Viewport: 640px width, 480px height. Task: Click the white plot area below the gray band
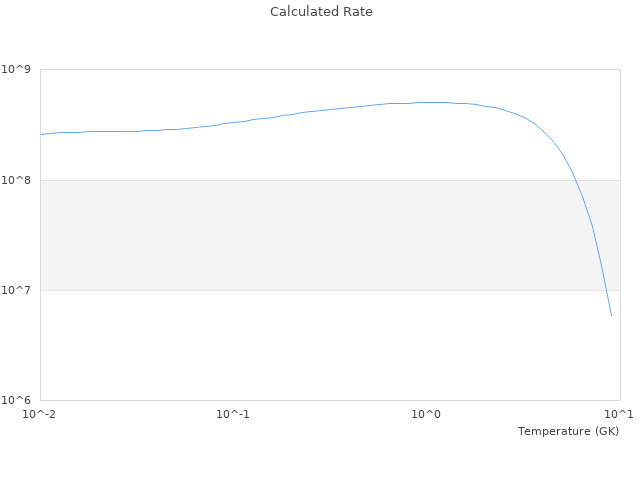(x=300, y=345)
